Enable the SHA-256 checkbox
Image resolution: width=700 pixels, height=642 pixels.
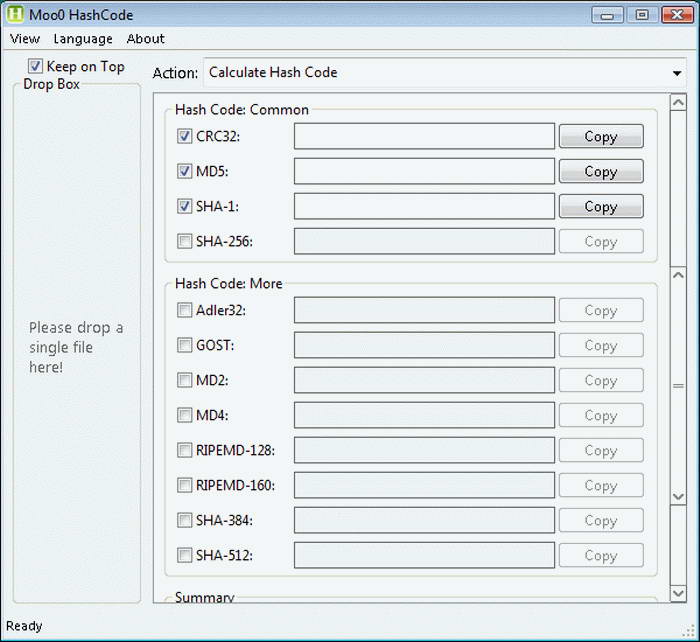click(x=184, y=241)
